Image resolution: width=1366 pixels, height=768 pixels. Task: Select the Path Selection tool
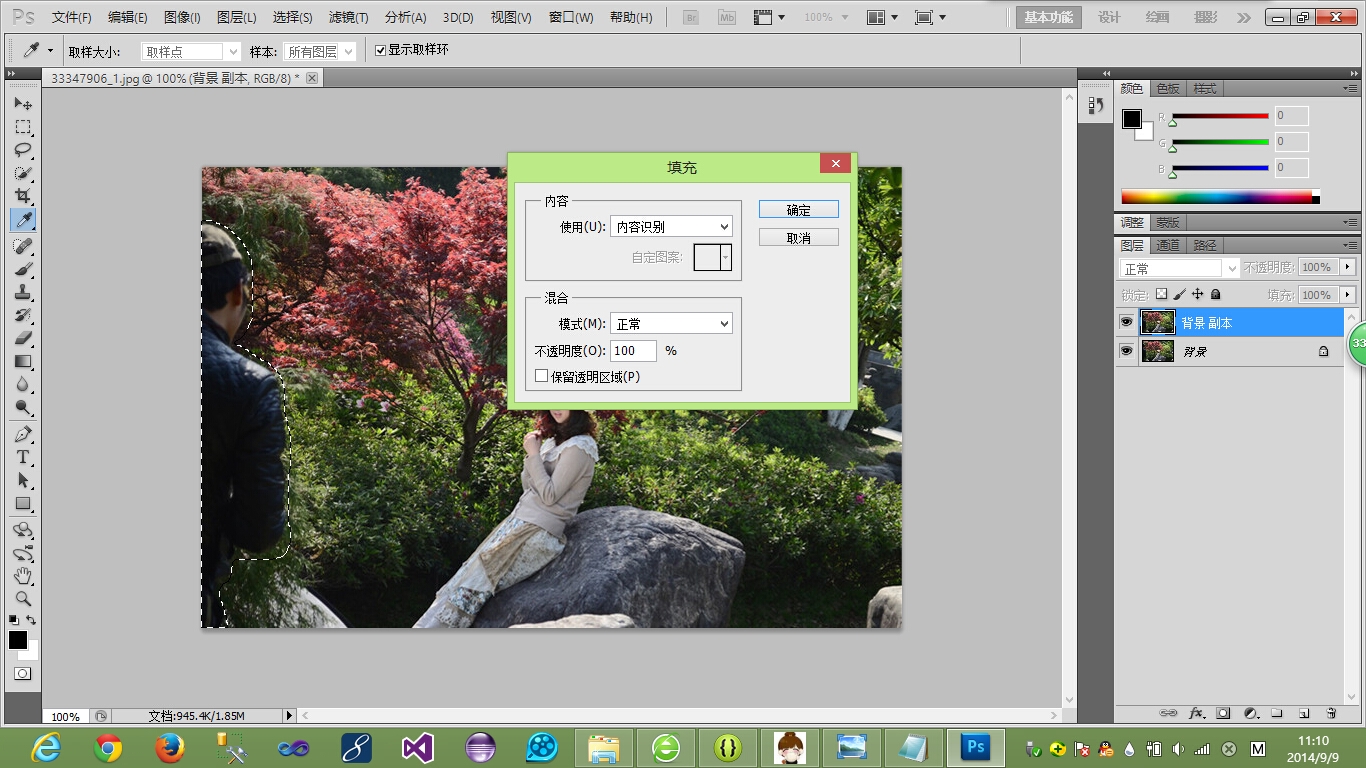[x=22, y=480]
